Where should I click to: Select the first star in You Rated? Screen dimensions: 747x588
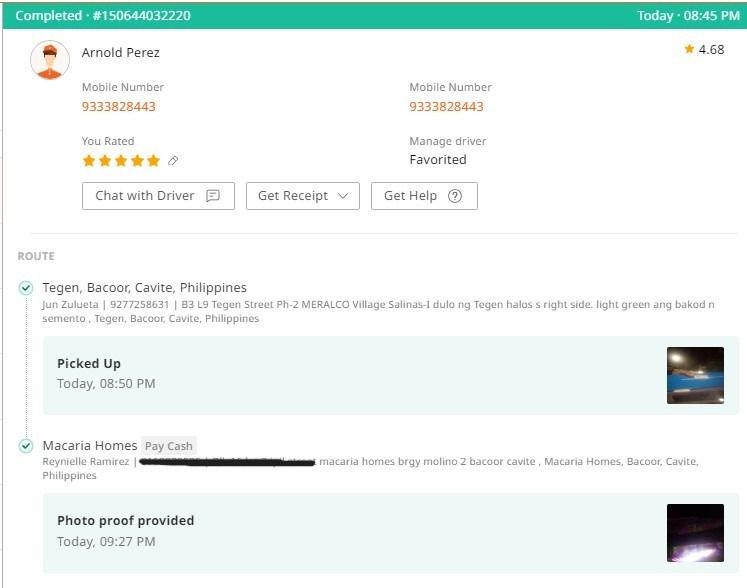89,161
